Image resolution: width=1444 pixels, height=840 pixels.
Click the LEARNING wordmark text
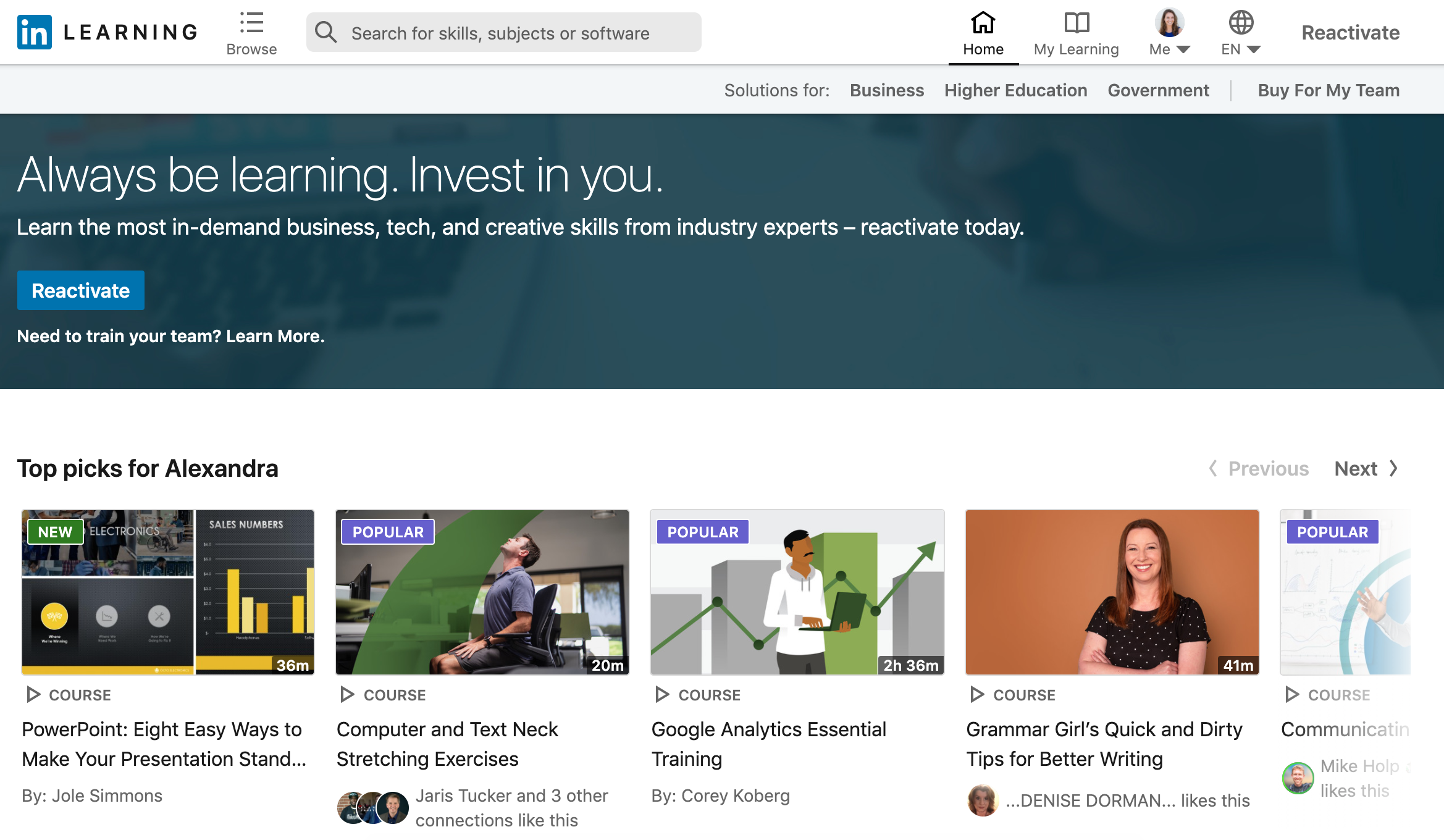[131, 32]
